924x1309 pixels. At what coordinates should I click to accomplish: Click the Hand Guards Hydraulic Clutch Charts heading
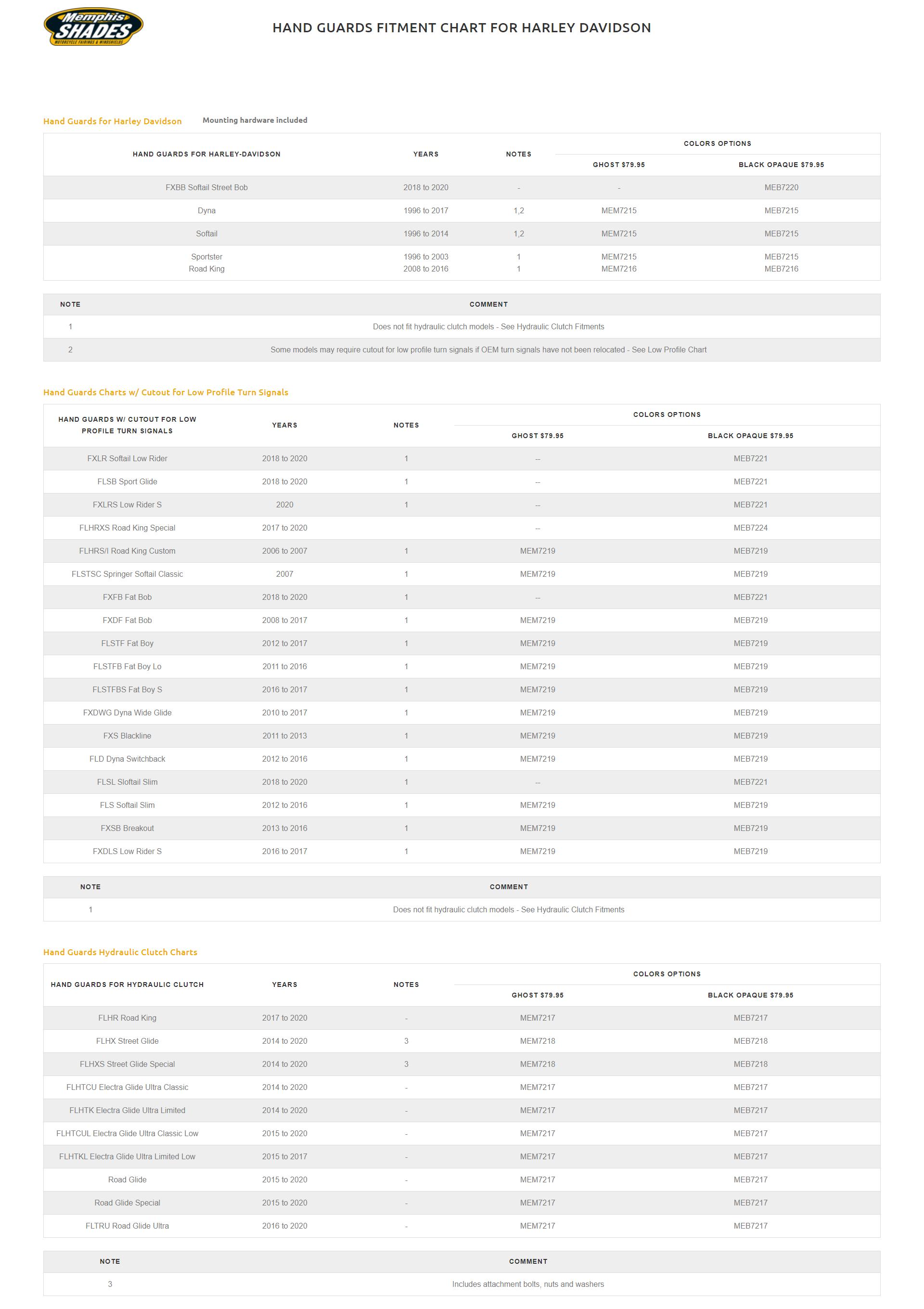click(120, 952)
